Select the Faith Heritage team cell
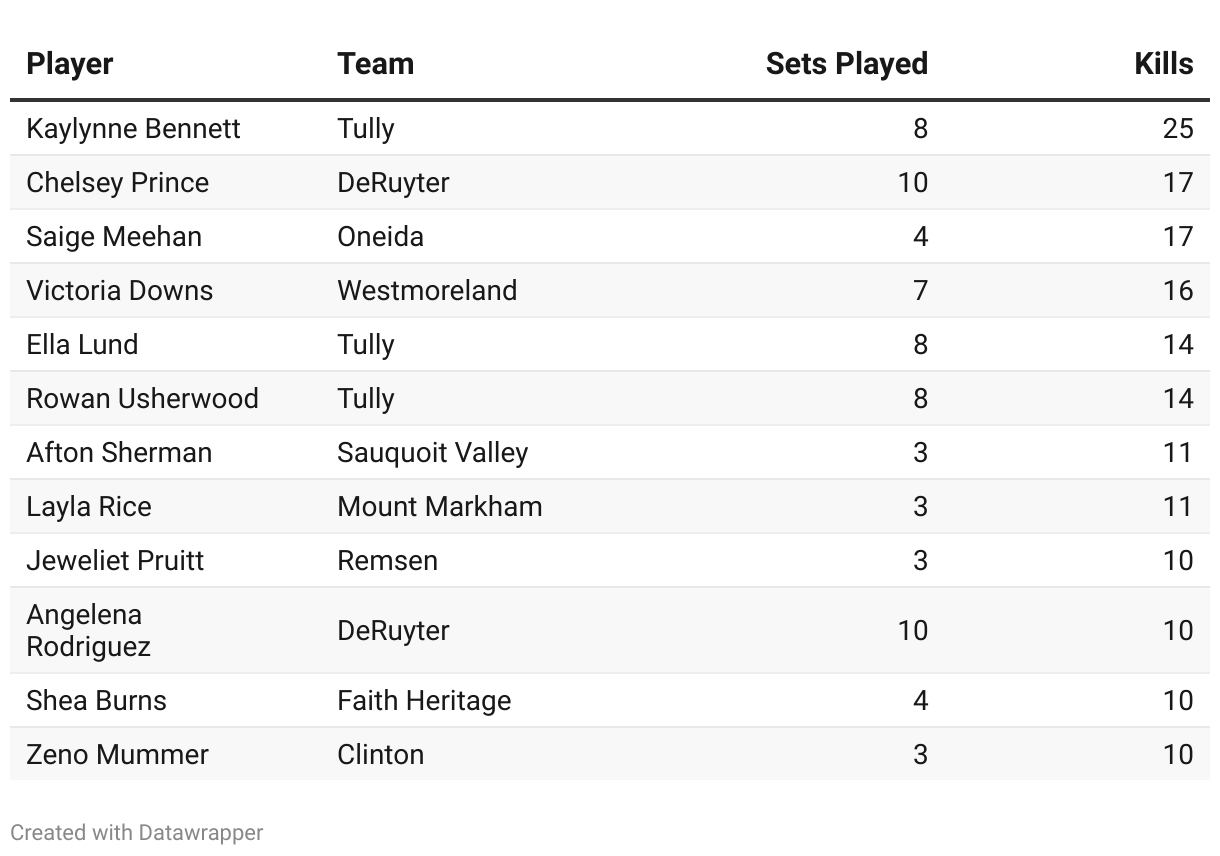The height and width of the screenshot is (856, 1220). [x=424, y=701]
